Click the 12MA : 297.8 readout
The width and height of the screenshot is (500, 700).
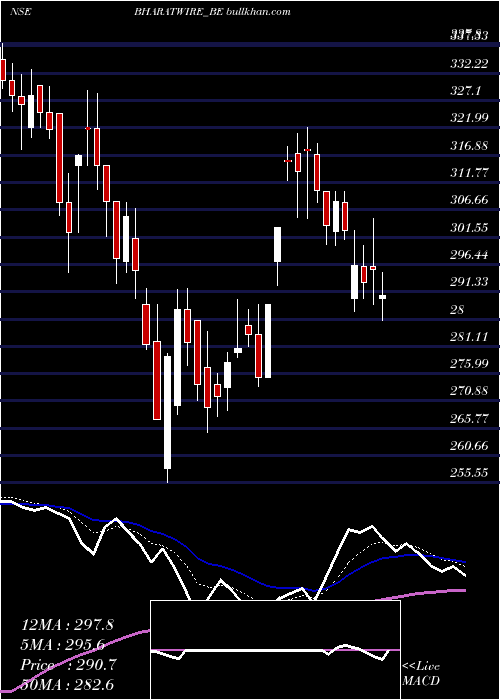click(x=66, y=625)
